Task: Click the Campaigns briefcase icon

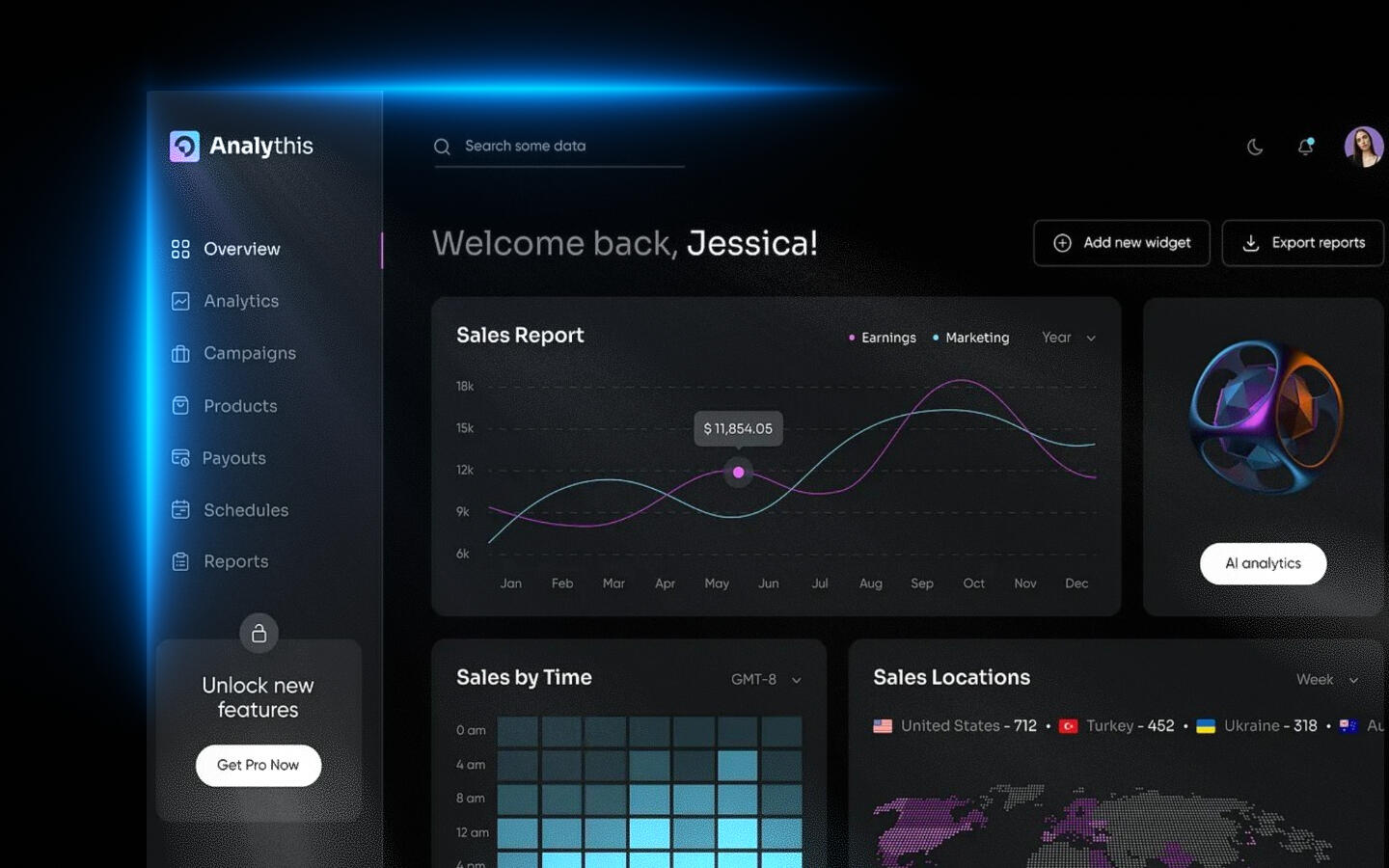Action: click(180, 354)
